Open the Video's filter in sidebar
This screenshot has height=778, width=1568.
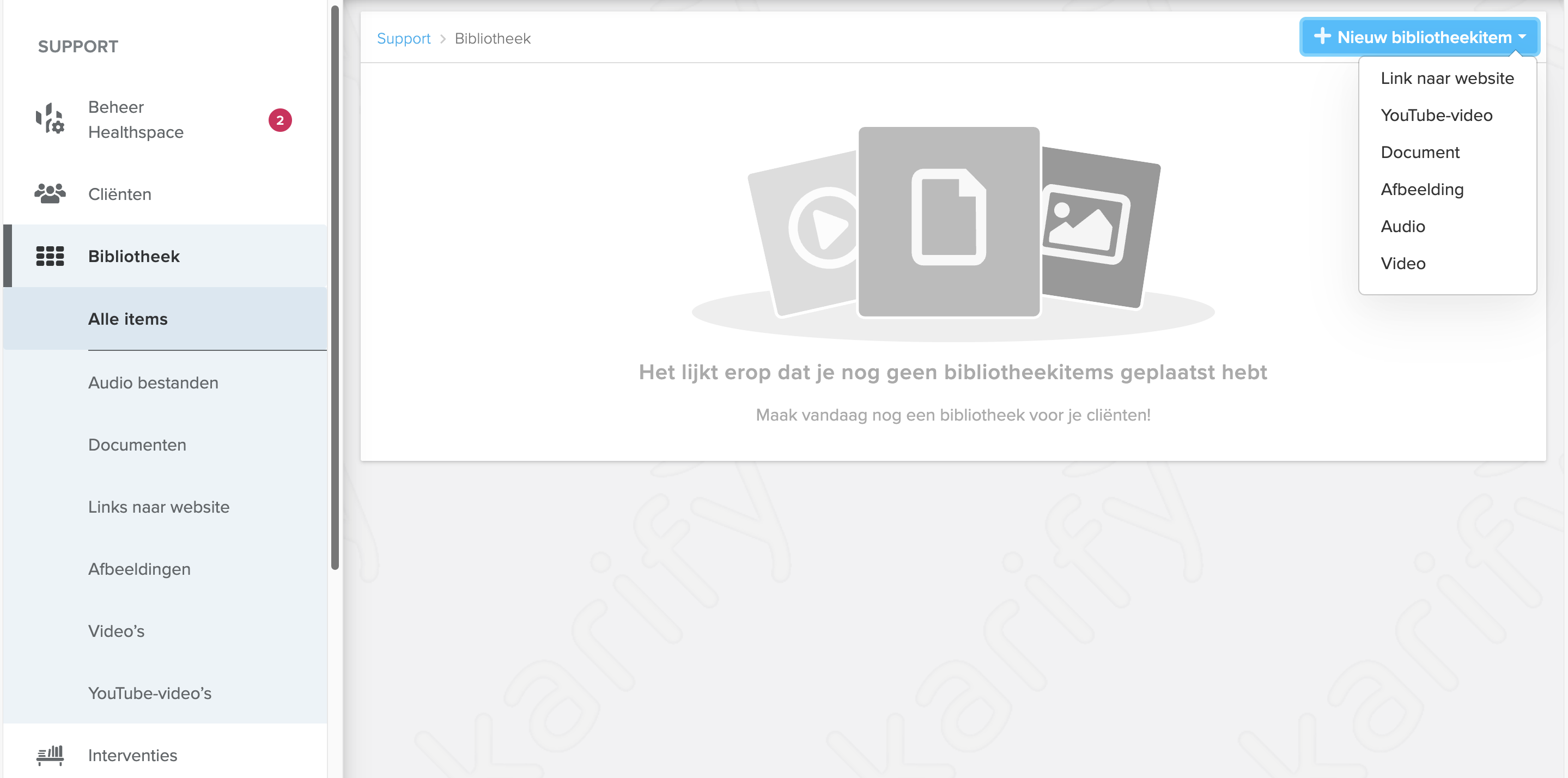tap(165, 631)
